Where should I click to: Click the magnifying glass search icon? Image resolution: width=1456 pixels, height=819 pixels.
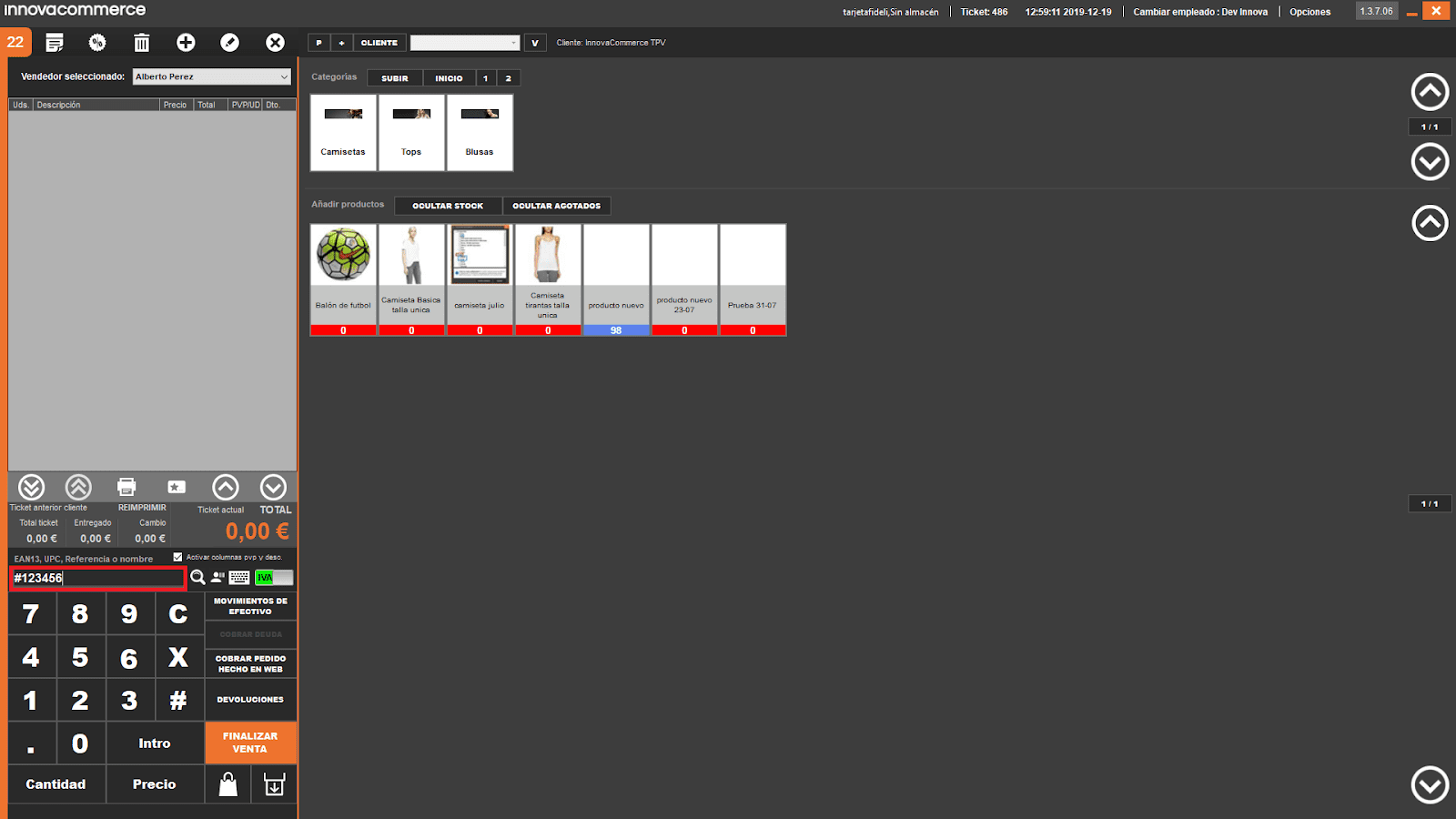point(197,578)
